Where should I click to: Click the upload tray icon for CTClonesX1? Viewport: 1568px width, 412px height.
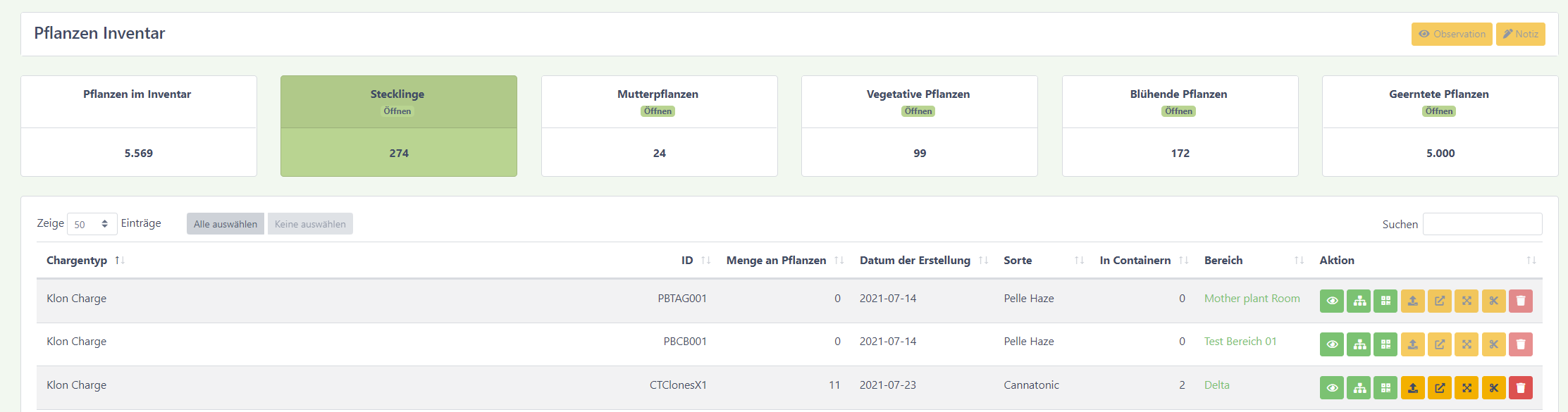point(1412,388)
